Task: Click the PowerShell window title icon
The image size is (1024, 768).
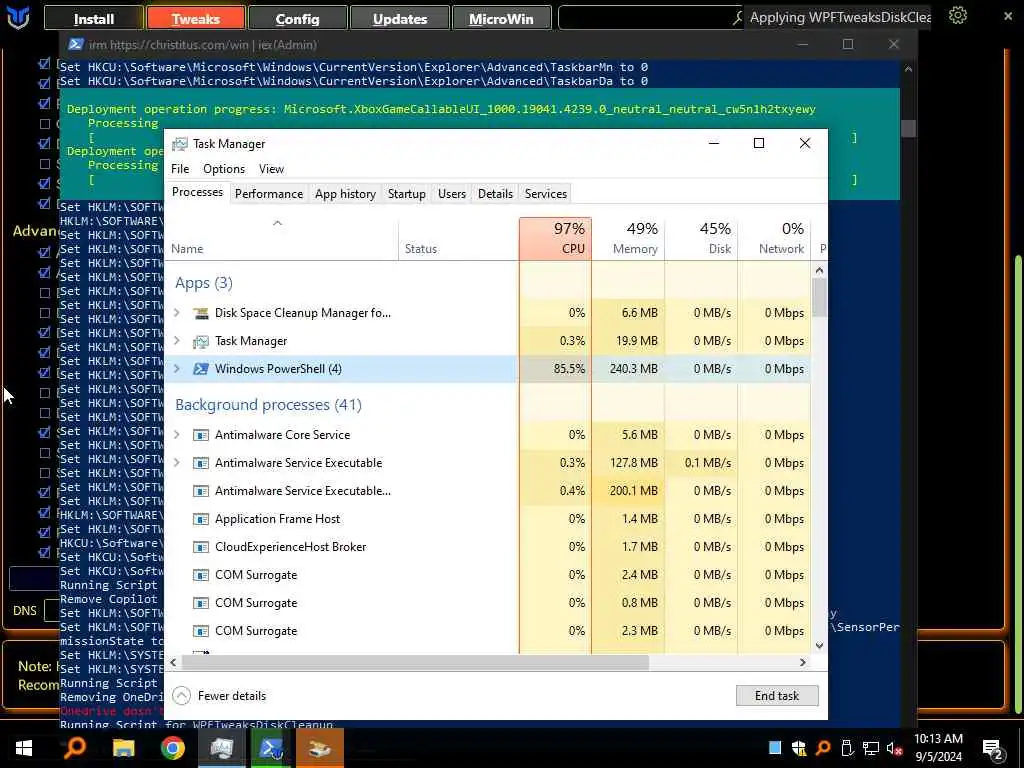Action: click(x=76, y=44)
